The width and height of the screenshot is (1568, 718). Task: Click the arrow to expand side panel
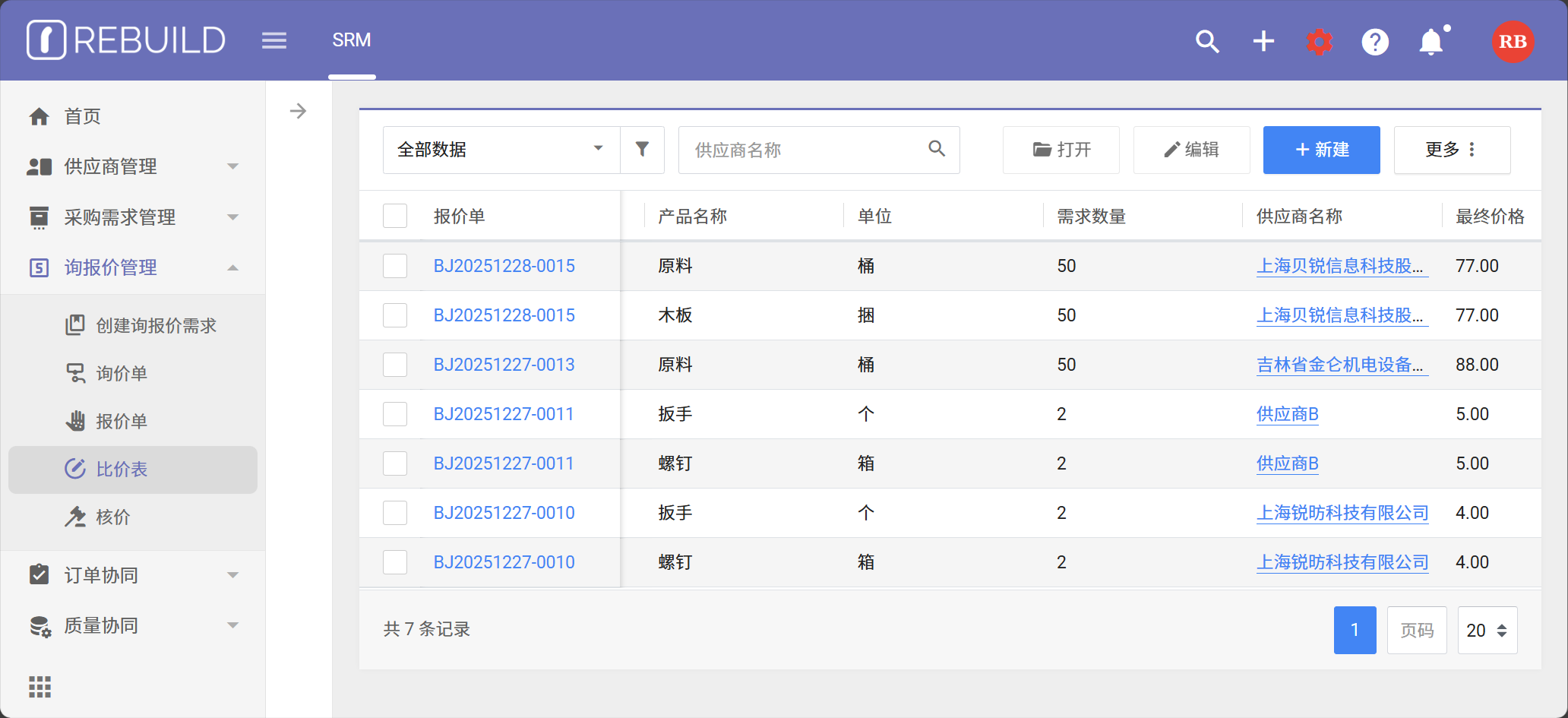pyautogui.click(x=298, y=112)
